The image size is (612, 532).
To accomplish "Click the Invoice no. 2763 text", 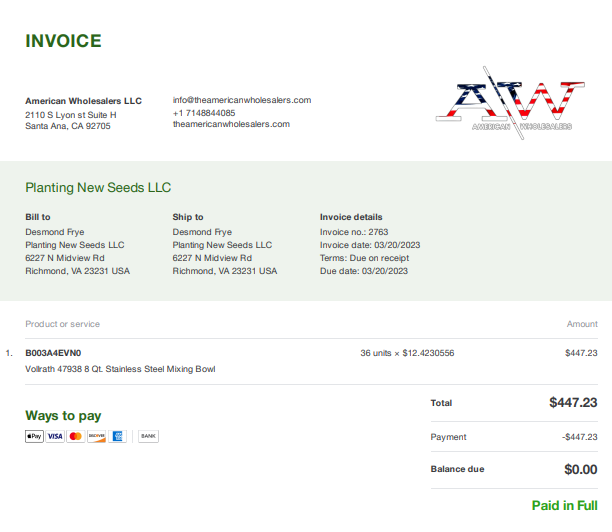I will [x=354, y=232].
